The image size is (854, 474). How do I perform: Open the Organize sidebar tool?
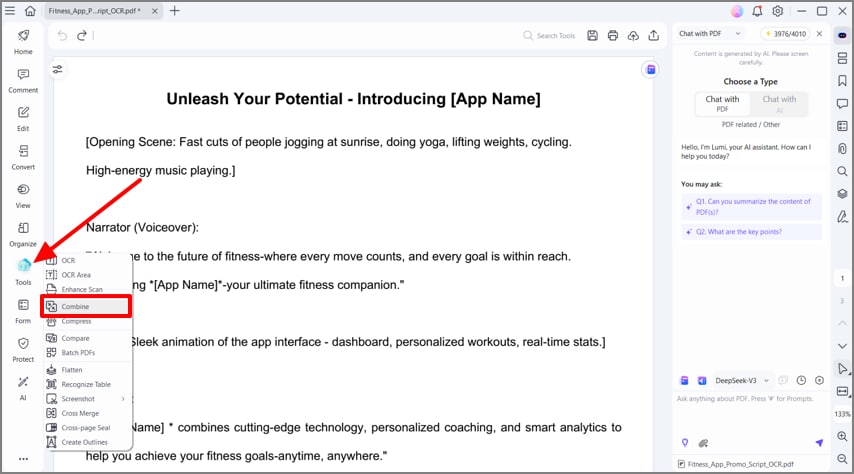pyautogui.click(x=23, y=233)
